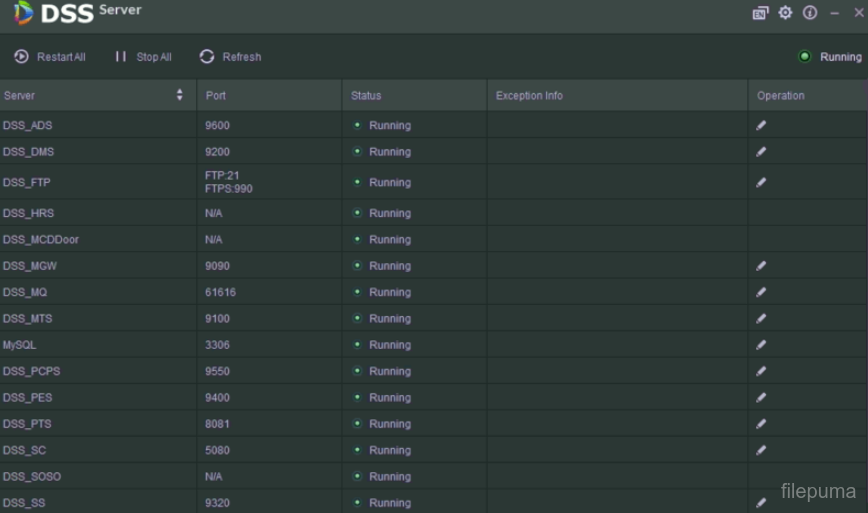Edit DSS_SC row using pencil icon
The width and height of the screenshot is (868, 513).
click(761, 450)
